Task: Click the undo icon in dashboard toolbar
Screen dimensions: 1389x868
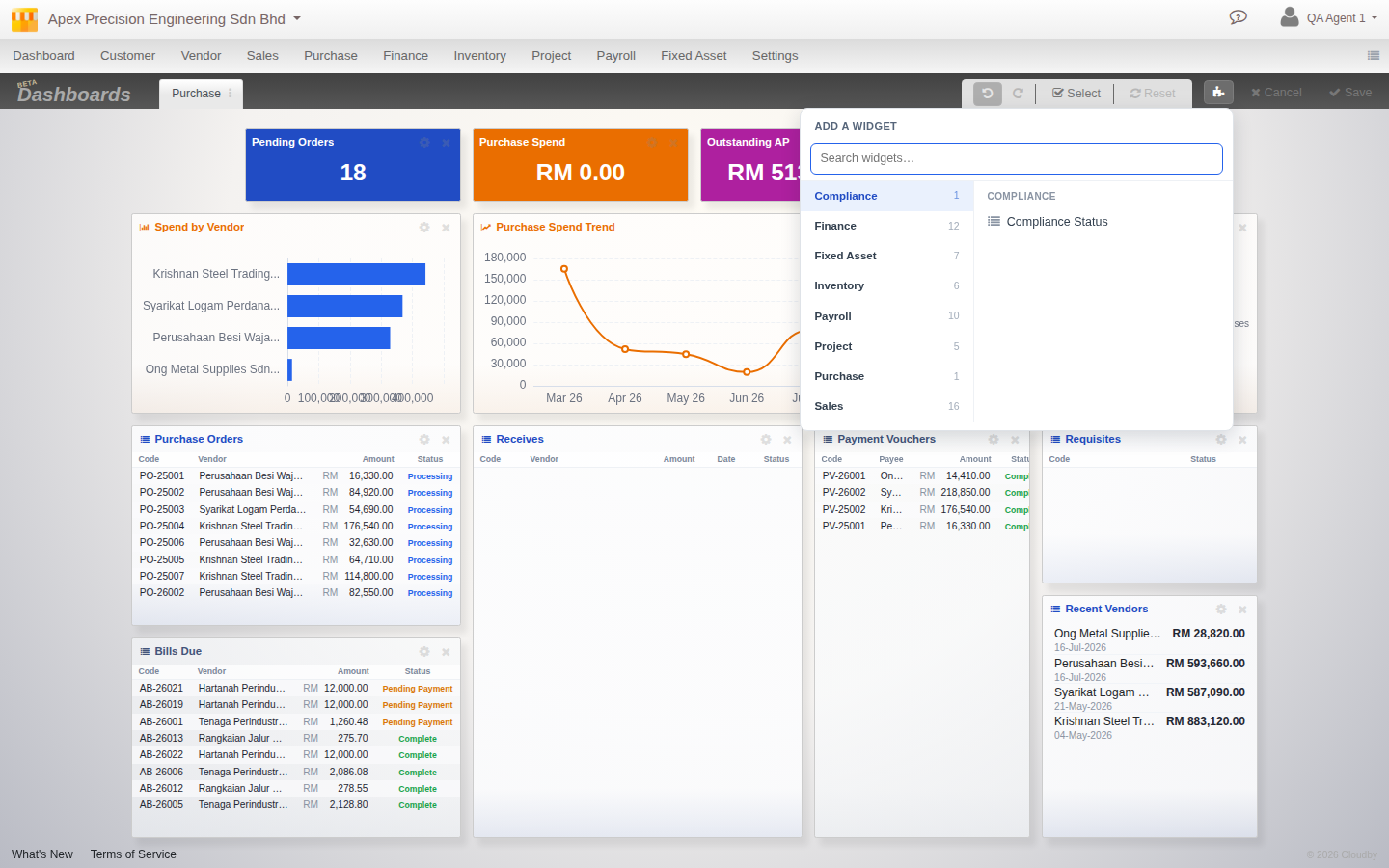Action: point(988,94)
